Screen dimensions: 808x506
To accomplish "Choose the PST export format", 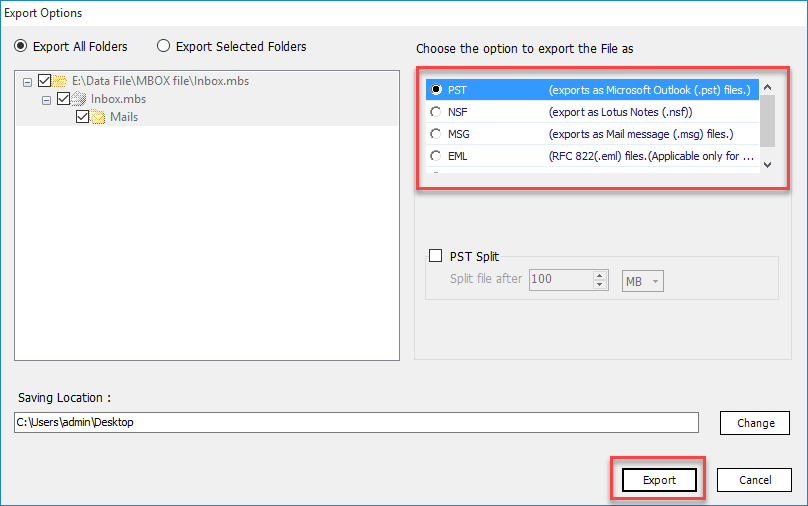I will [x=435, y=90].
